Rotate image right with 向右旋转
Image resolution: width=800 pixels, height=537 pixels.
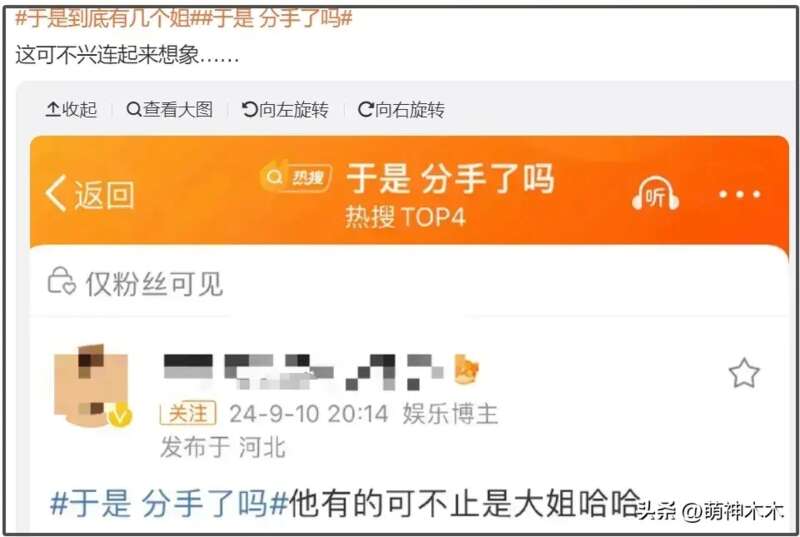[401, 110]
